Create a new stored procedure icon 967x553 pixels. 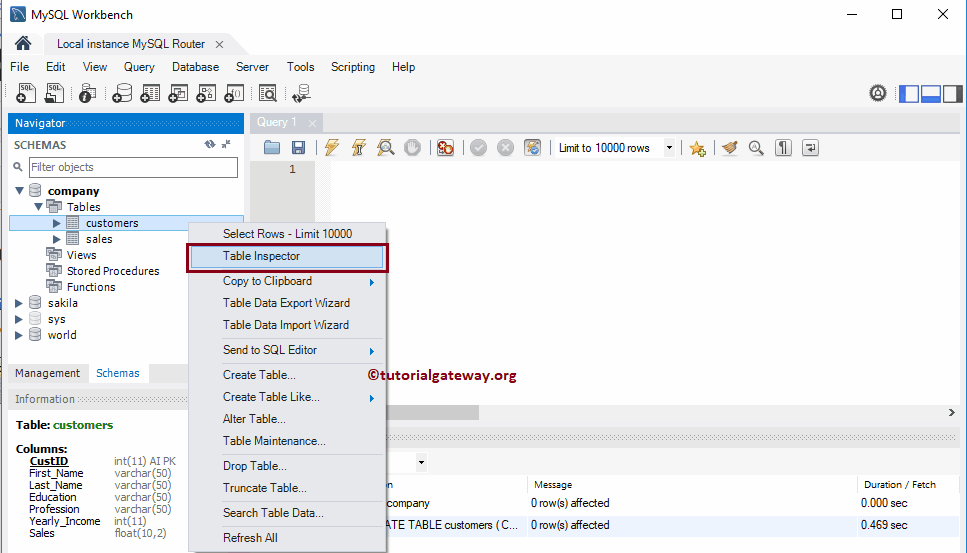coord(206,93)
